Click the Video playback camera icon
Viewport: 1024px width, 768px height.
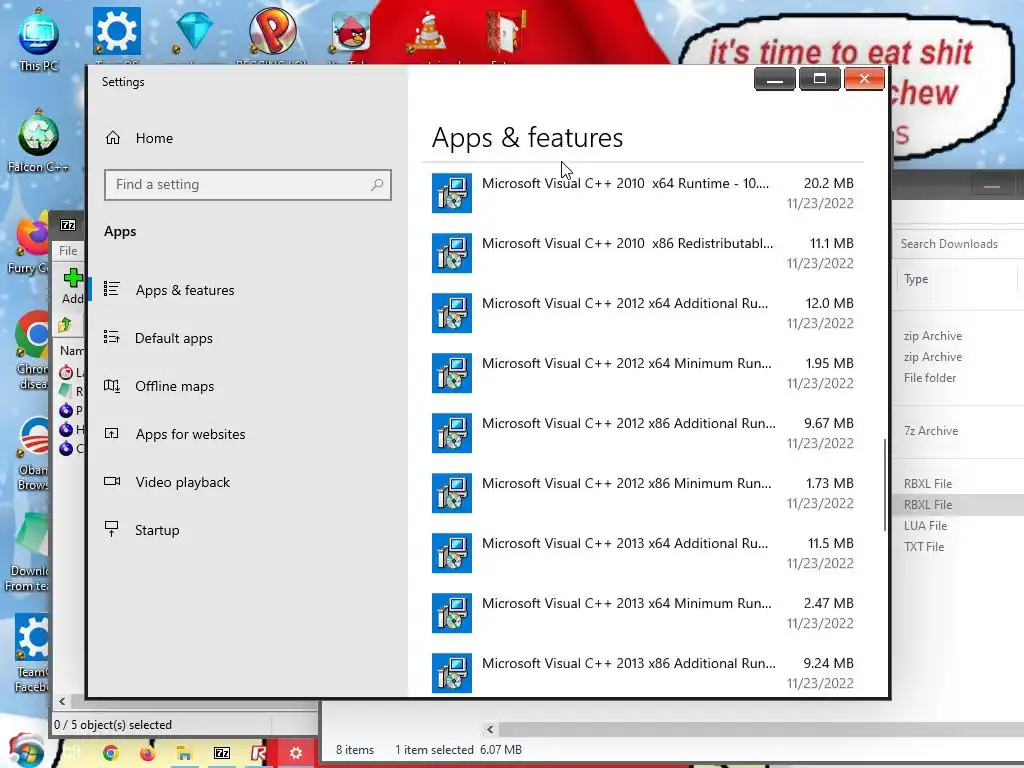112,481
